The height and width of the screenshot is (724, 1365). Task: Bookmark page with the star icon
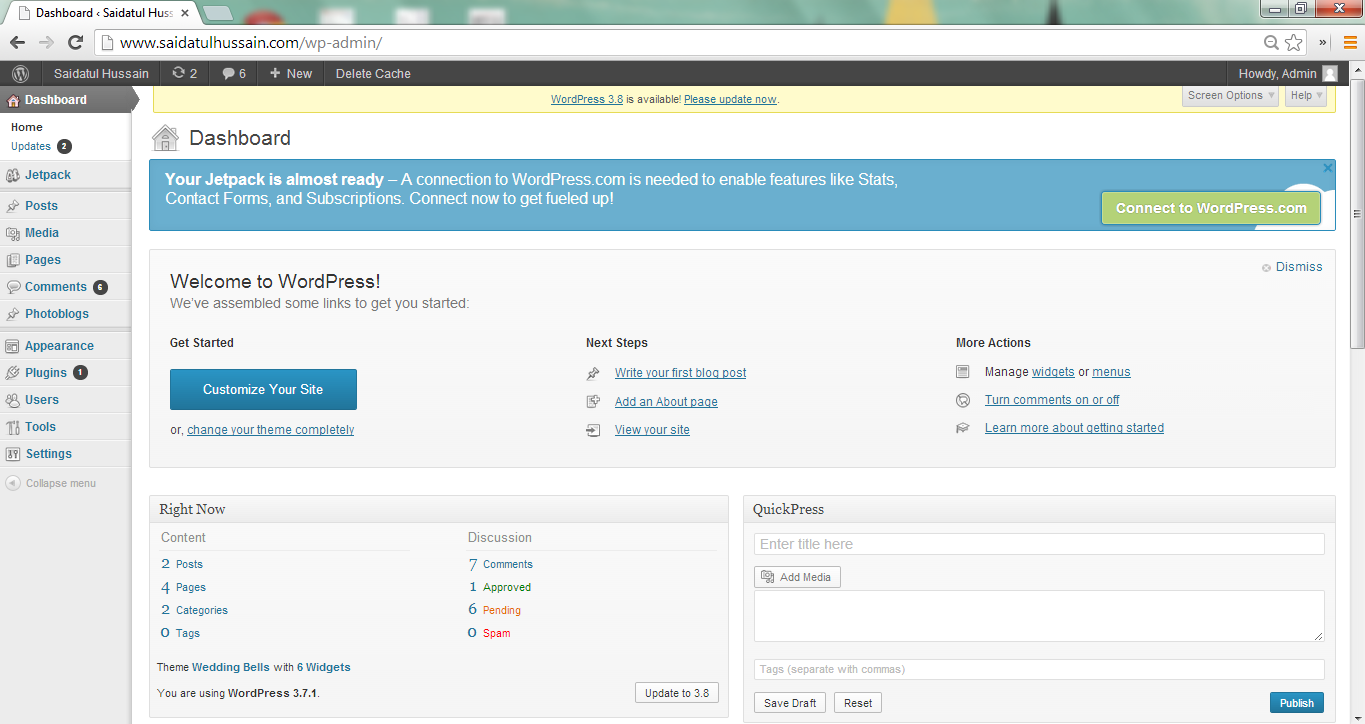pos(1294,42)
